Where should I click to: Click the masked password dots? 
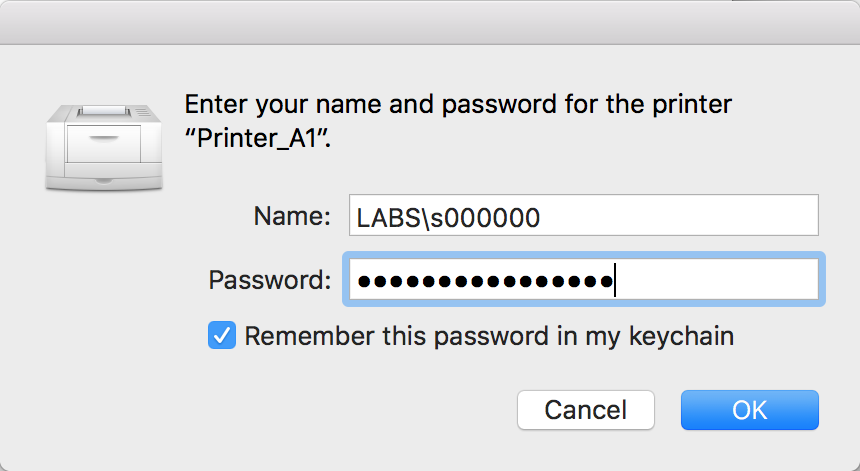pyautogui.click(x=485, y=281)
